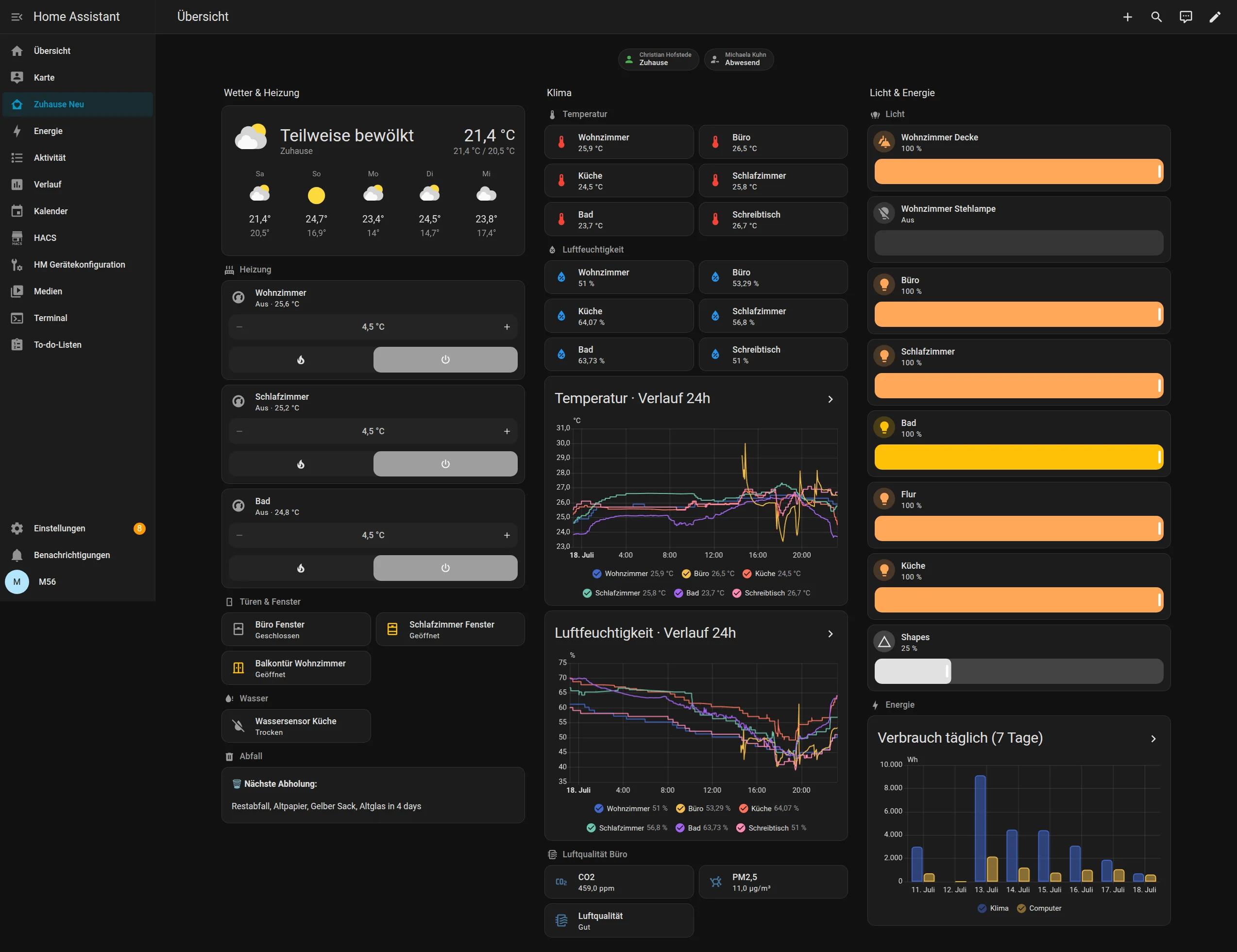Viewport: 1237px width, 952px height.
Task: Collapse the sidebar with the menu icon
Action: (17, 17)
